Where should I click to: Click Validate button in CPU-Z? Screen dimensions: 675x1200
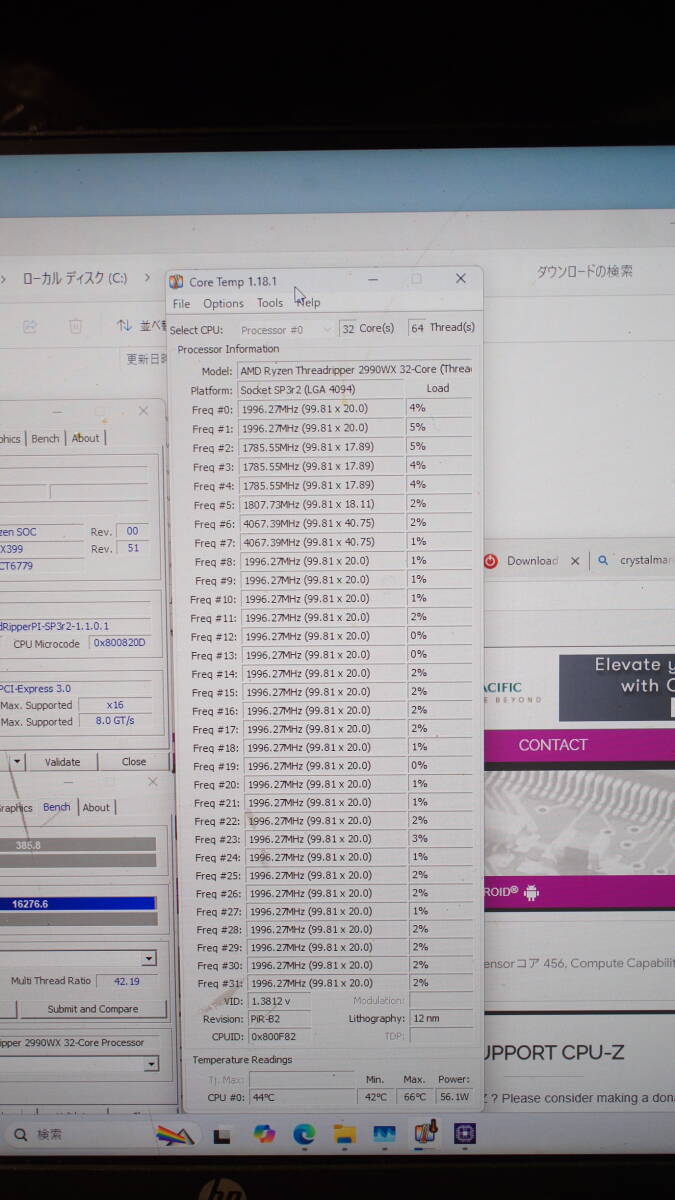(62, 762)
